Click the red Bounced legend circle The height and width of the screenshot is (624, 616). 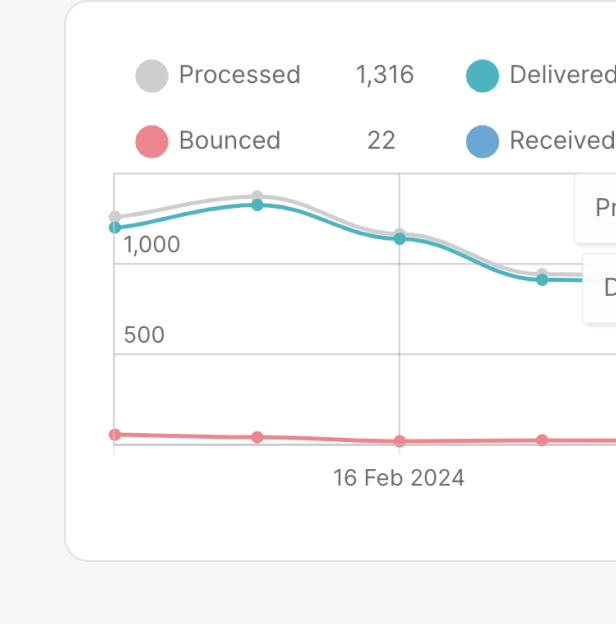pos(152,141)
